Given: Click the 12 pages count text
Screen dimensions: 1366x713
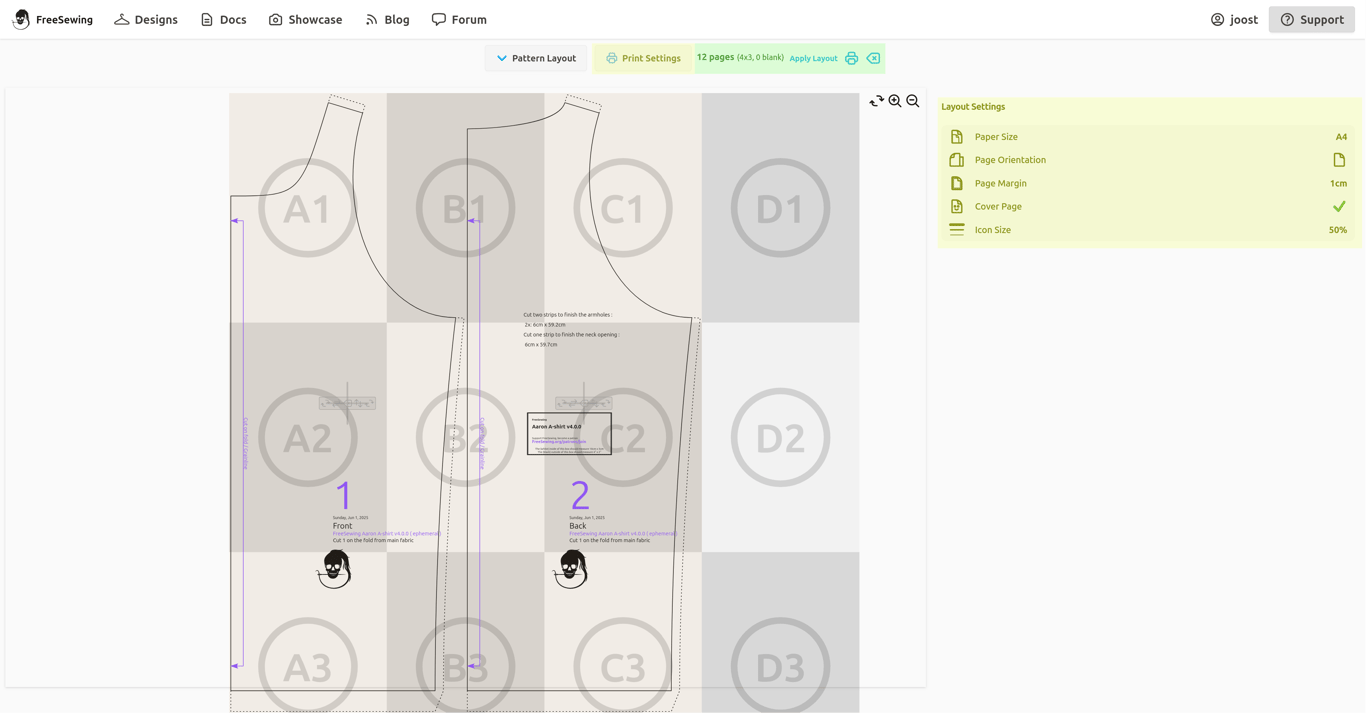Looking at the screenshot, I should pos(715,57).
